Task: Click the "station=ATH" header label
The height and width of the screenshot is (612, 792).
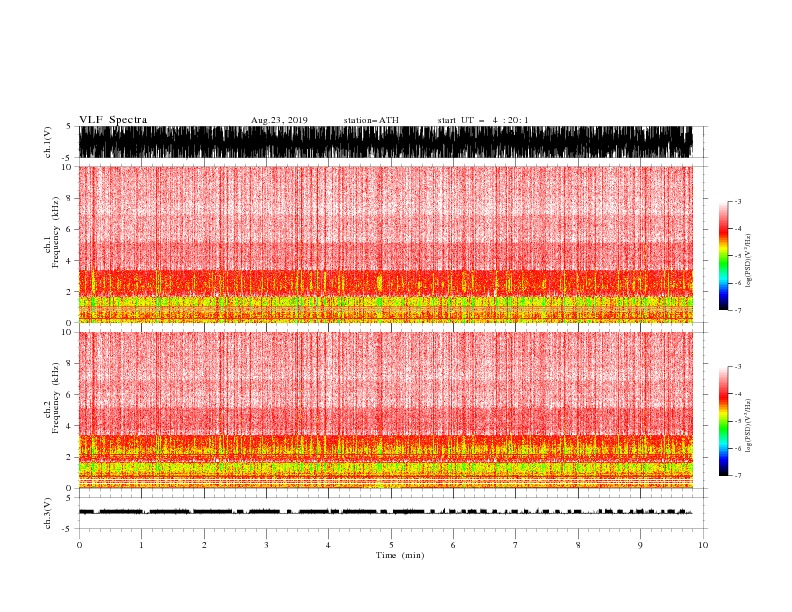Action: point(371,121)
